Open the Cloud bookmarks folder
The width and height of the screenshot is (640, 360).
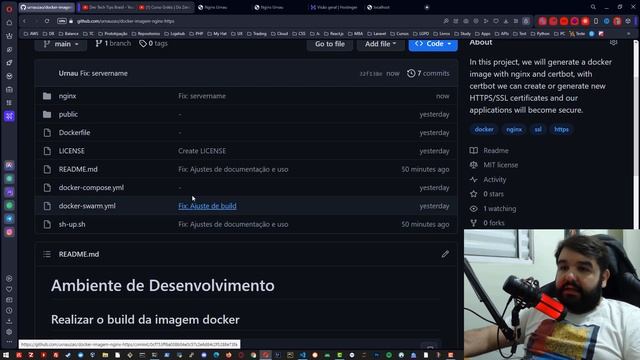280,34
